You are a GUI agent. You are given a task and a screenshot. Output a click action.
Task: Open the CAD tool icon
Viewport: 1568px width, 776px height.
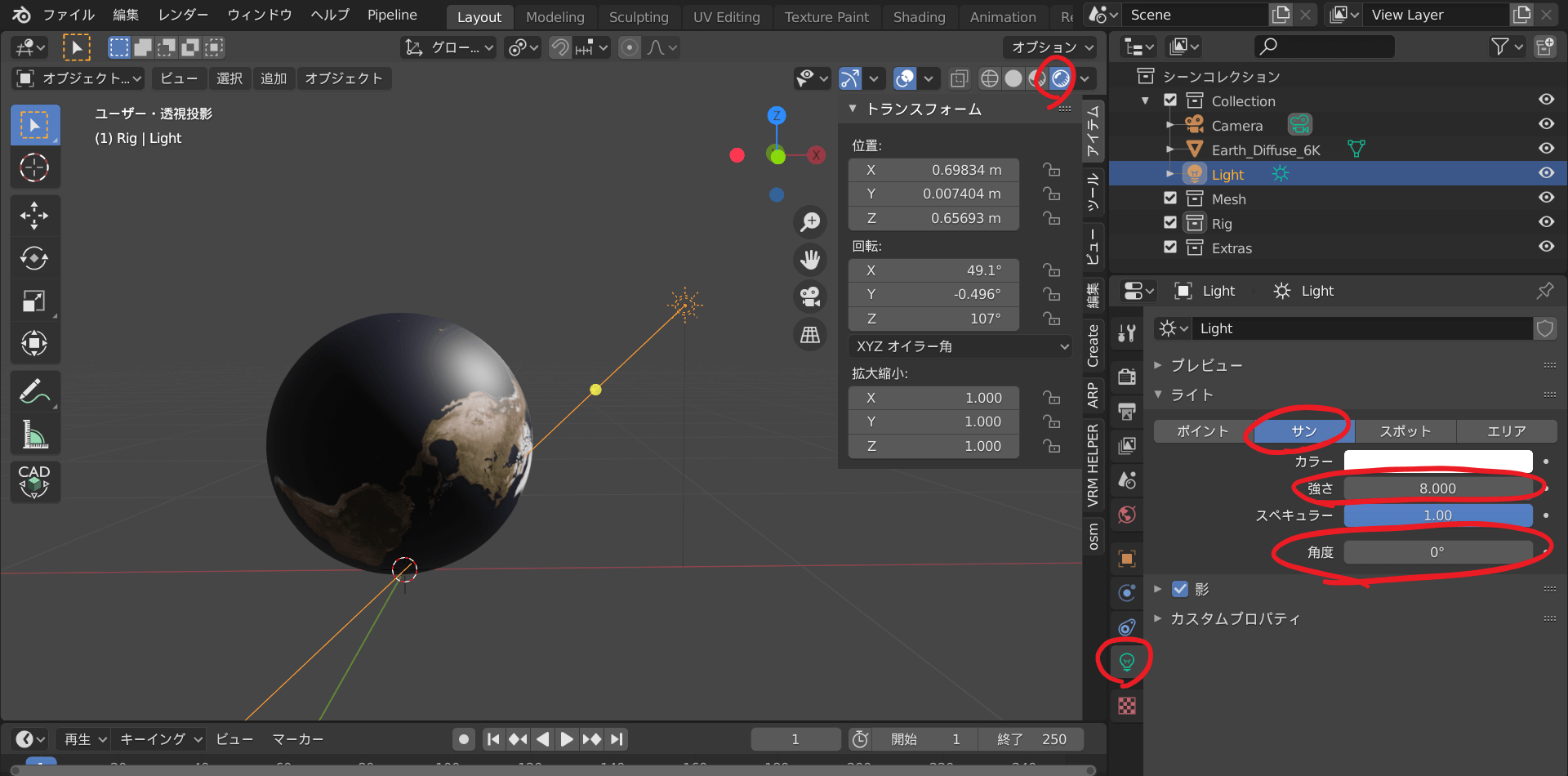point(34,482)
